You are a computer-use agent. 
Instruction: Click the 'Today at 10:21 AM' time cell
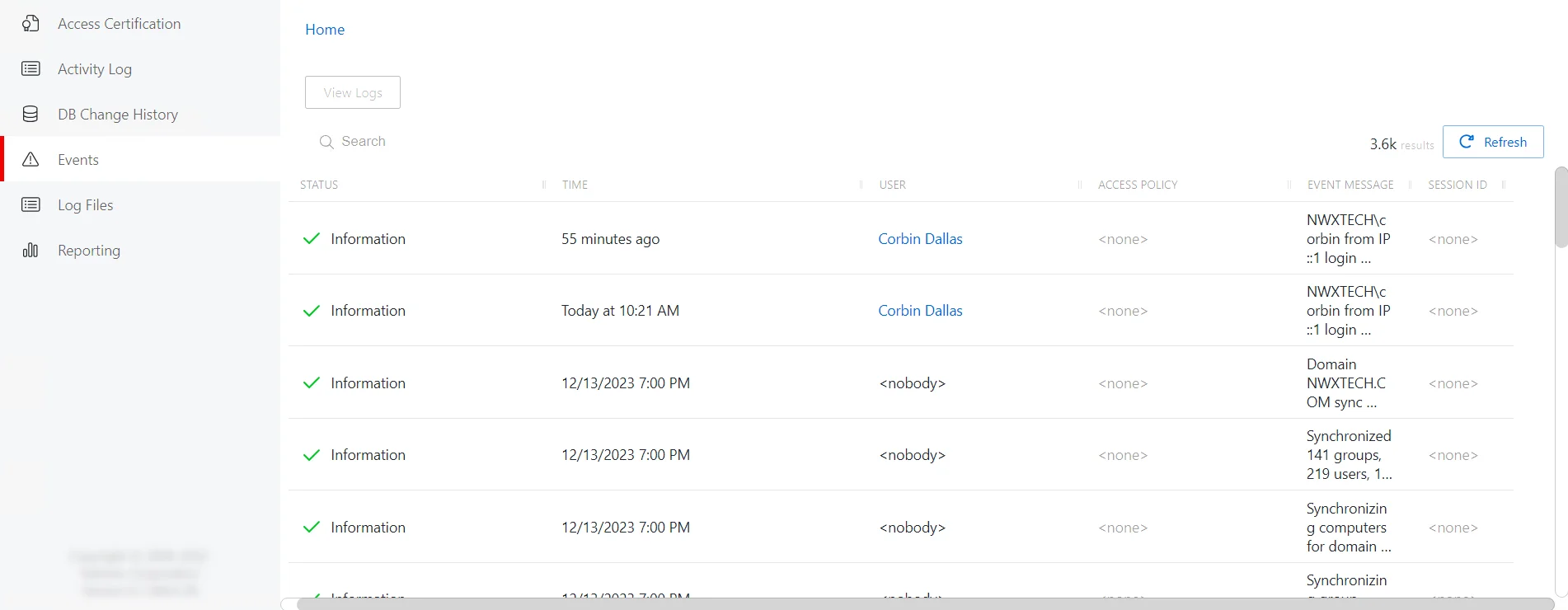[621, 311]
